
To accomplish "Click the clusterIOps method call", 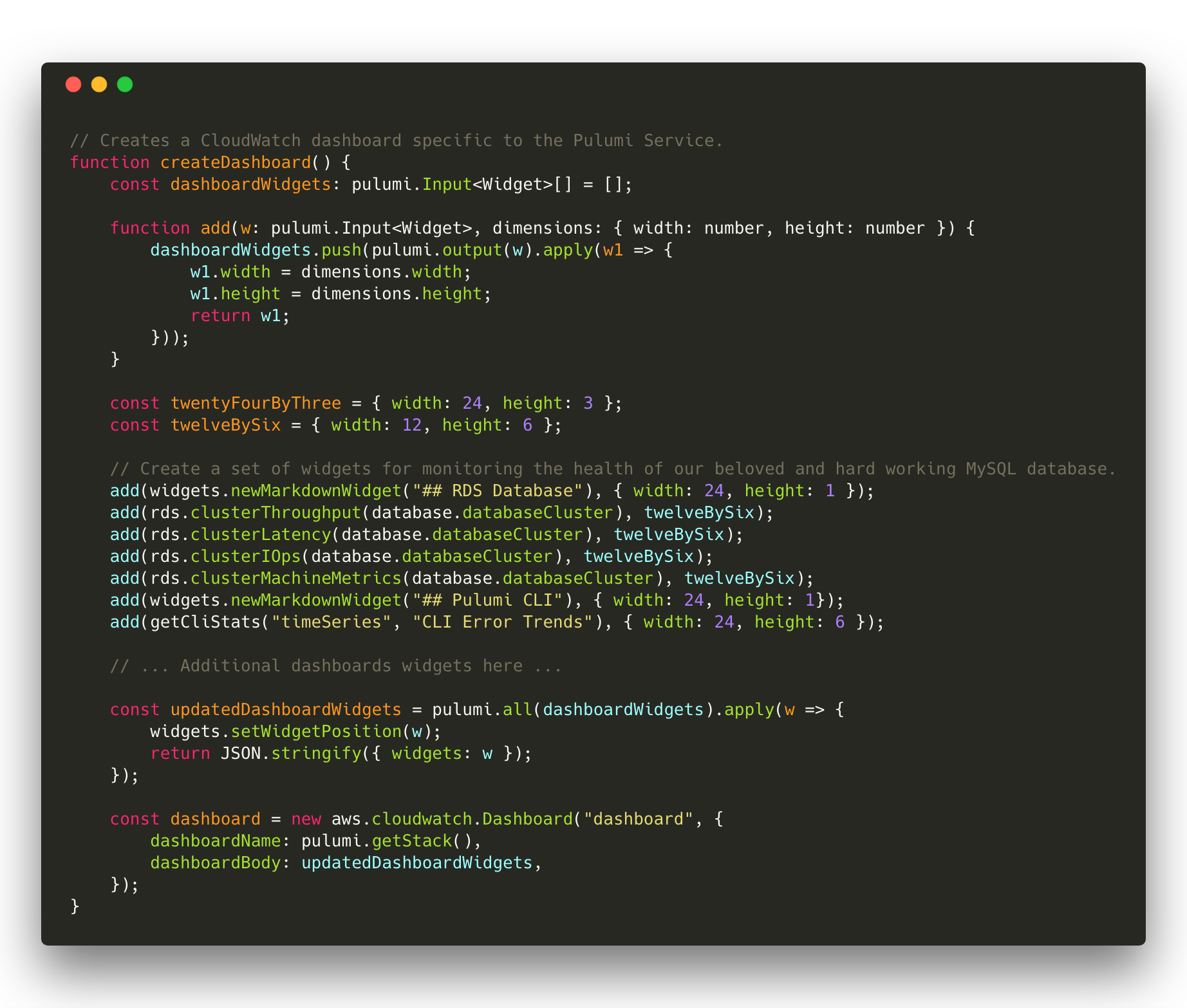I will (245, 557).
